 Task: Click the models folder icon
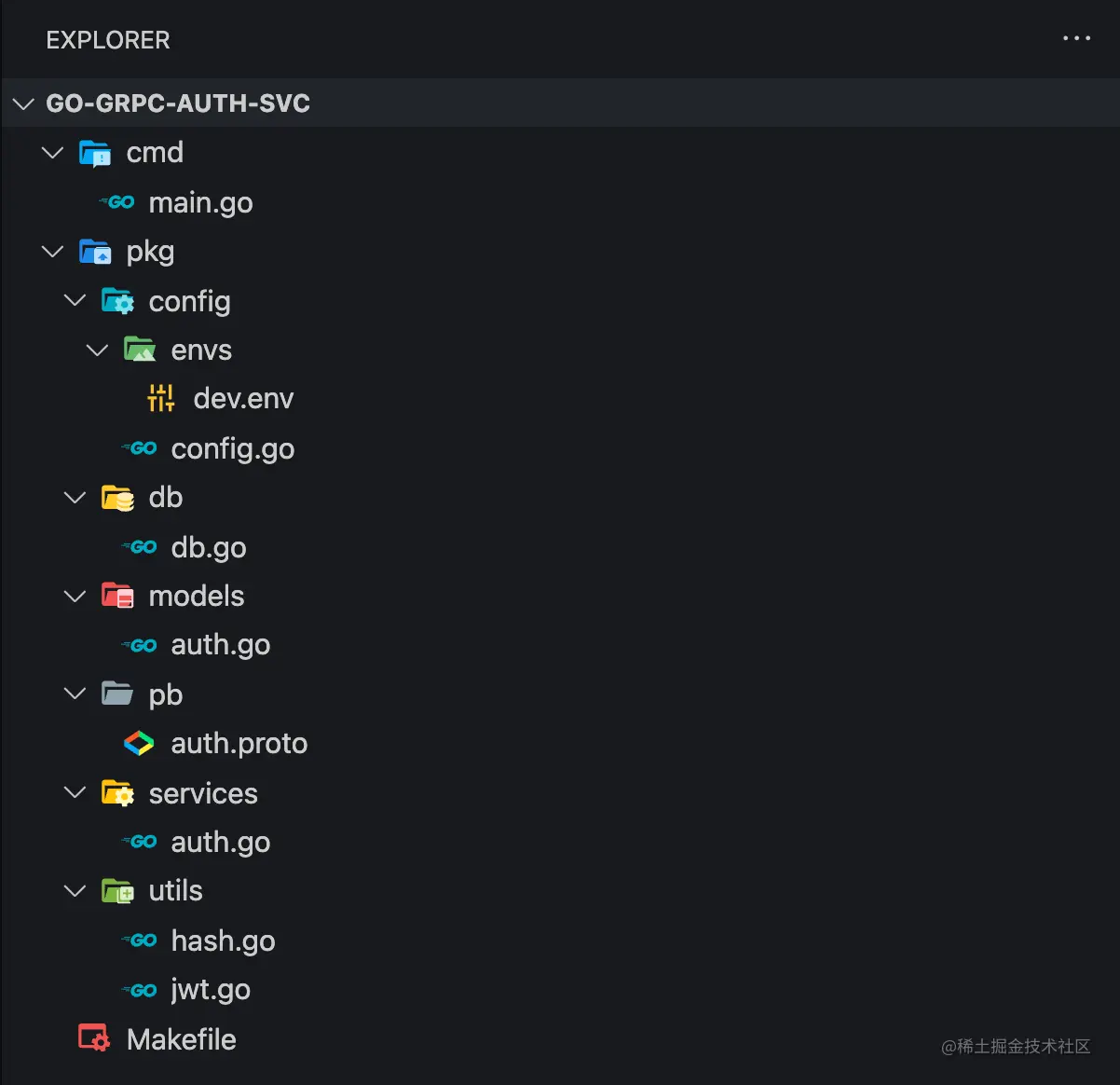(x=117, y=596)
